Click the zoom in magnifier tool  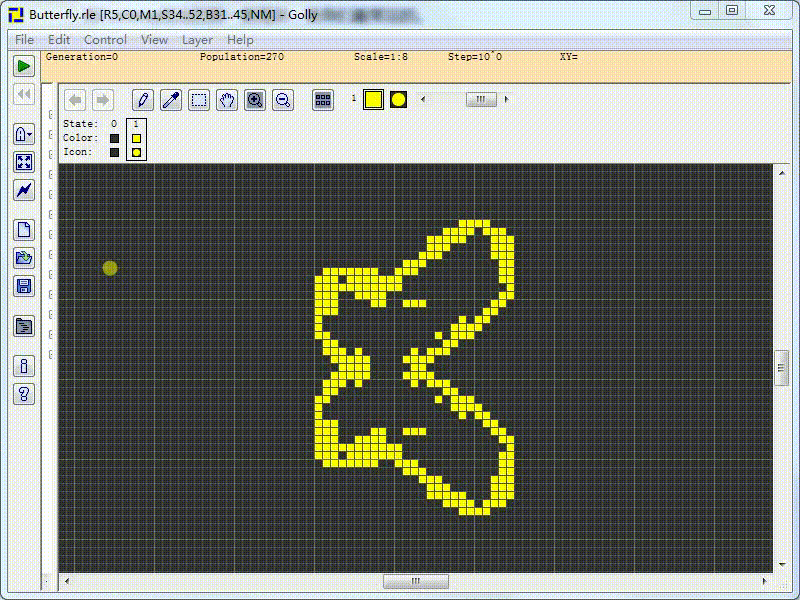(255, 100)
